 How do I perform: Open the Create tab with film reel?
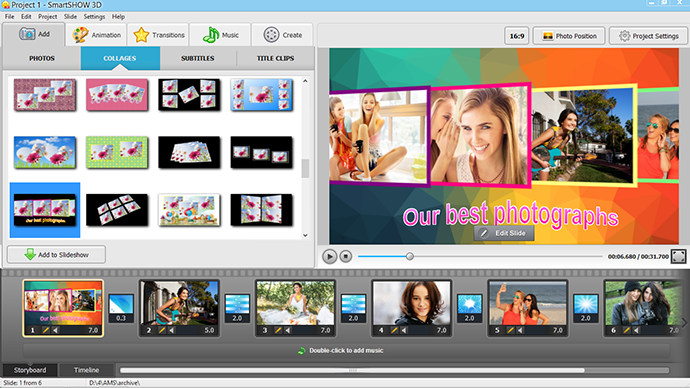pos(283,35)
